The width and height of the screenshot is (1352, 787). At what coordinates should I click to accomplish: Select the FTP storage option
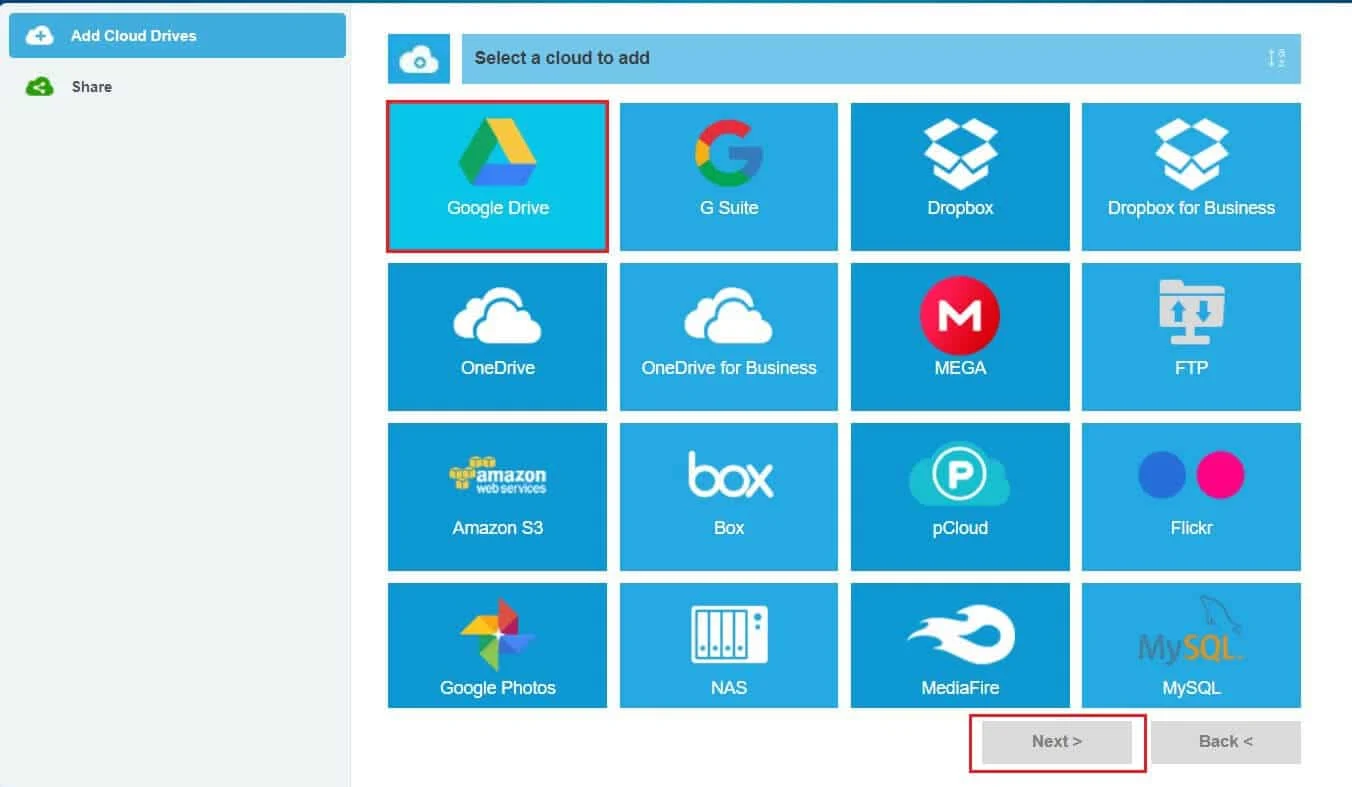pyautogui.click(x=1190, y=336)
